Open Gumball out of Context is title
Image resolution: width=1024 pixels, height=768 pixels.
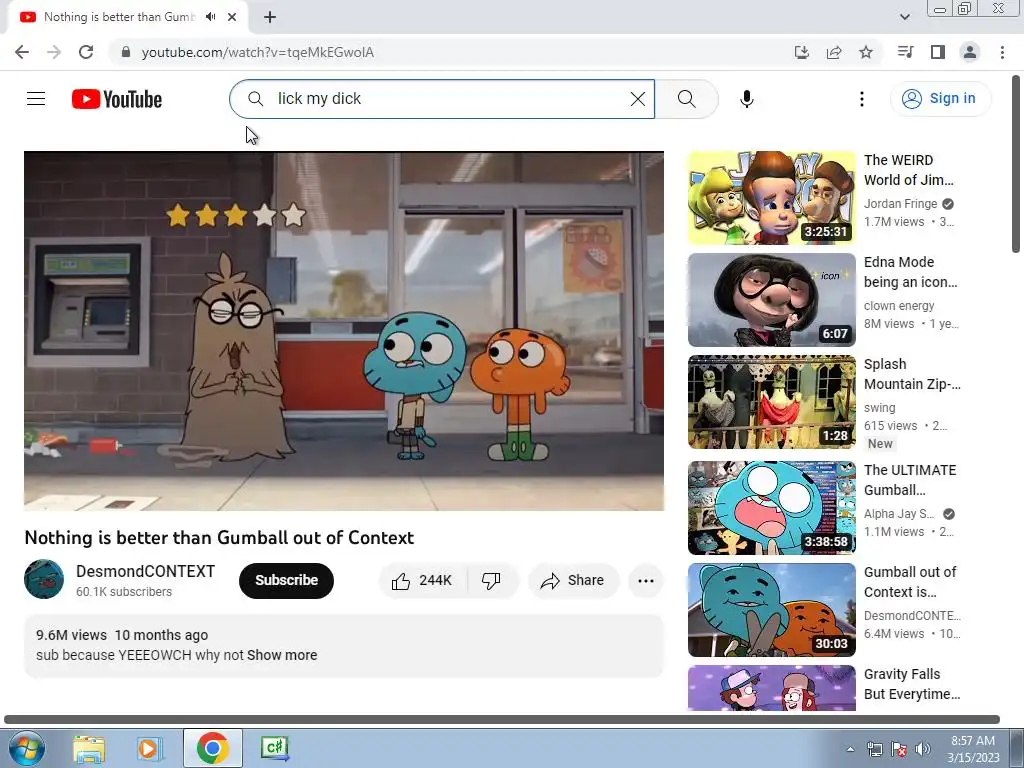910,582
